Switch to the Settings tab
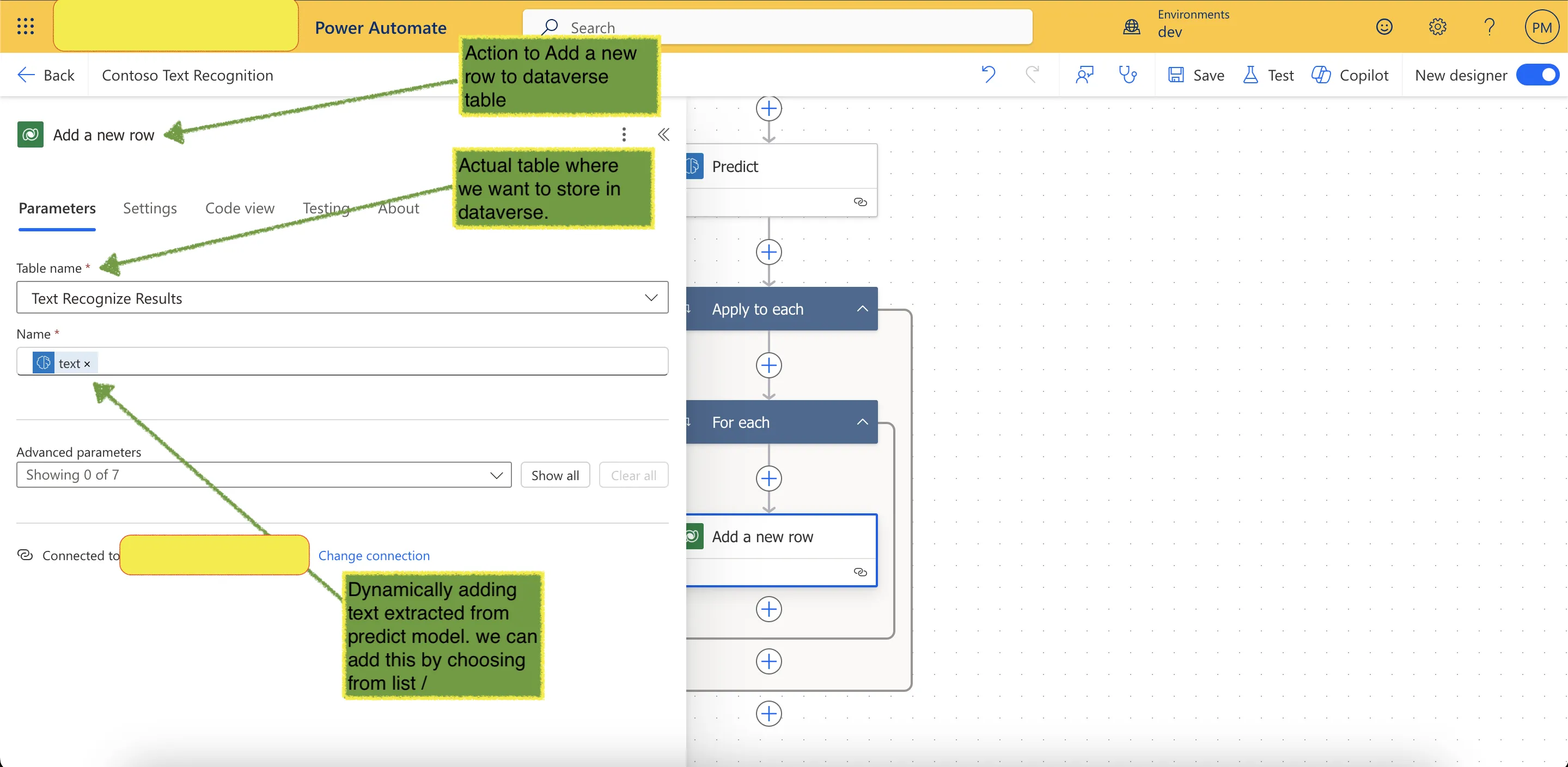Image resolution: width=1568 pixels, height=767 pixels. [150, 208]
